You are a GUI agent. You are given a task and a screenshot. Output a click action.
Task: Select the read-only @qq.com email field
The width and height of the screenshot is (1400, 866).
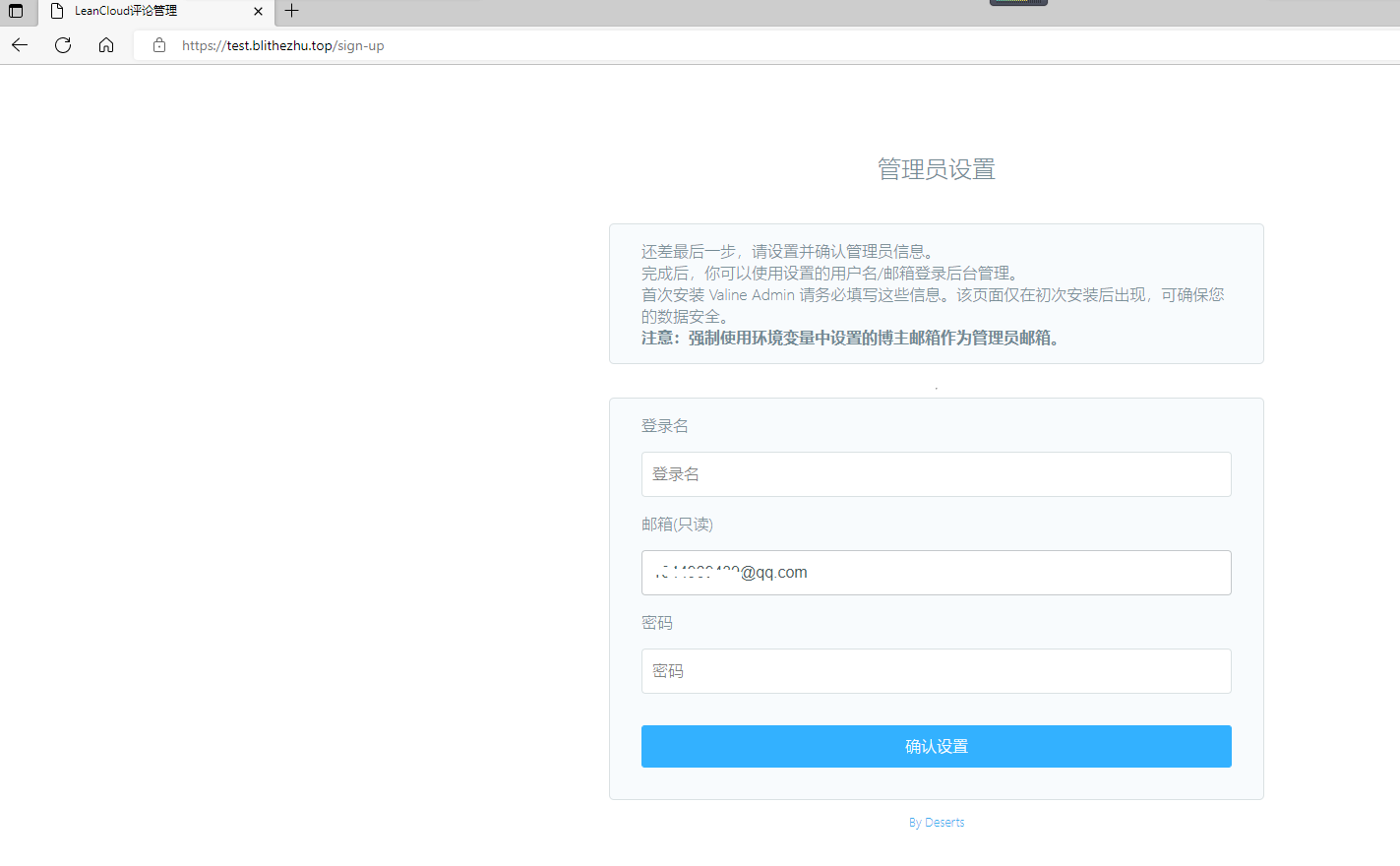click(x=936, y=573)
